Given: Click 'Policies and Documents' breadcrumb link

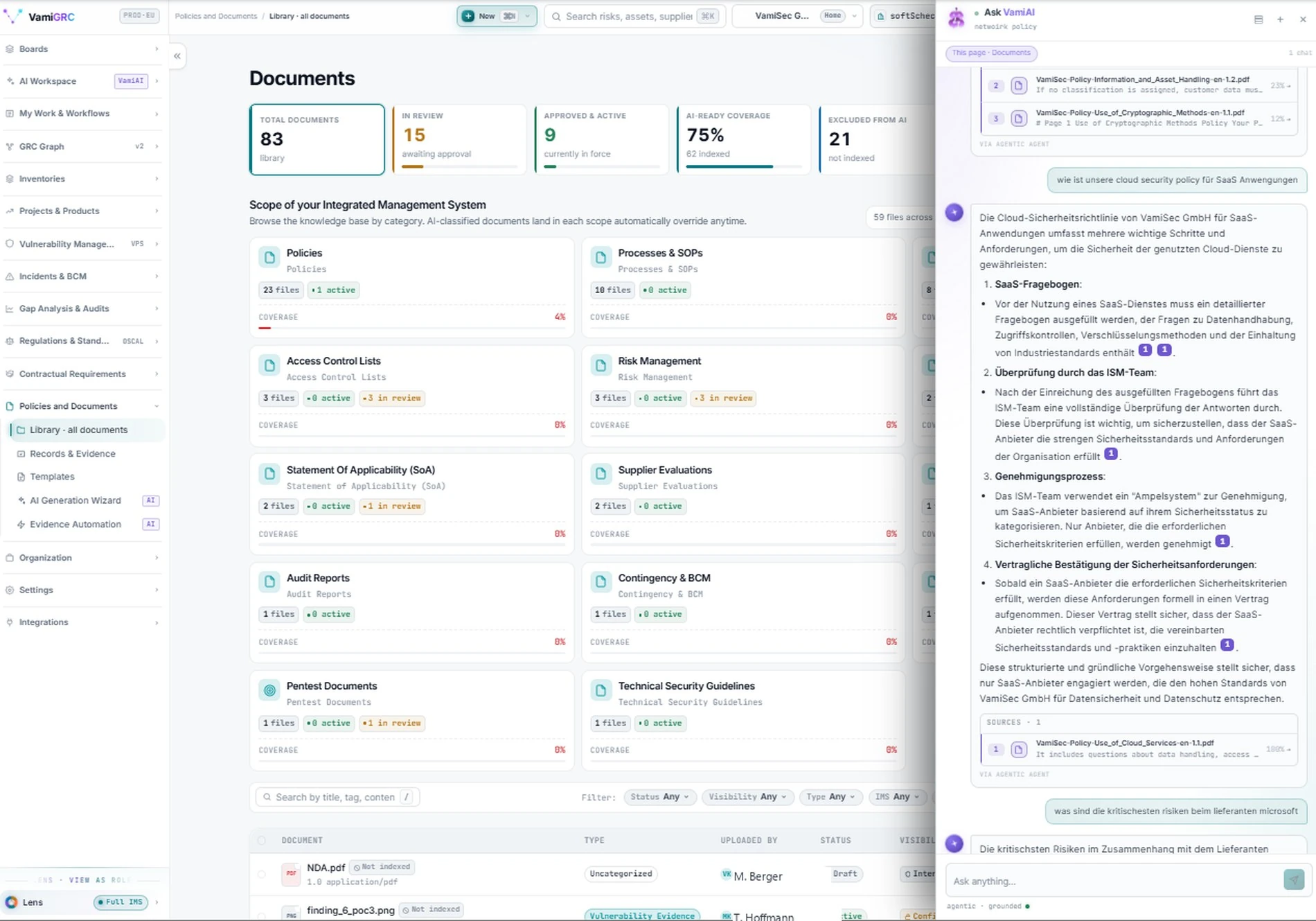Looking at the screenshot, I should 215,16.
